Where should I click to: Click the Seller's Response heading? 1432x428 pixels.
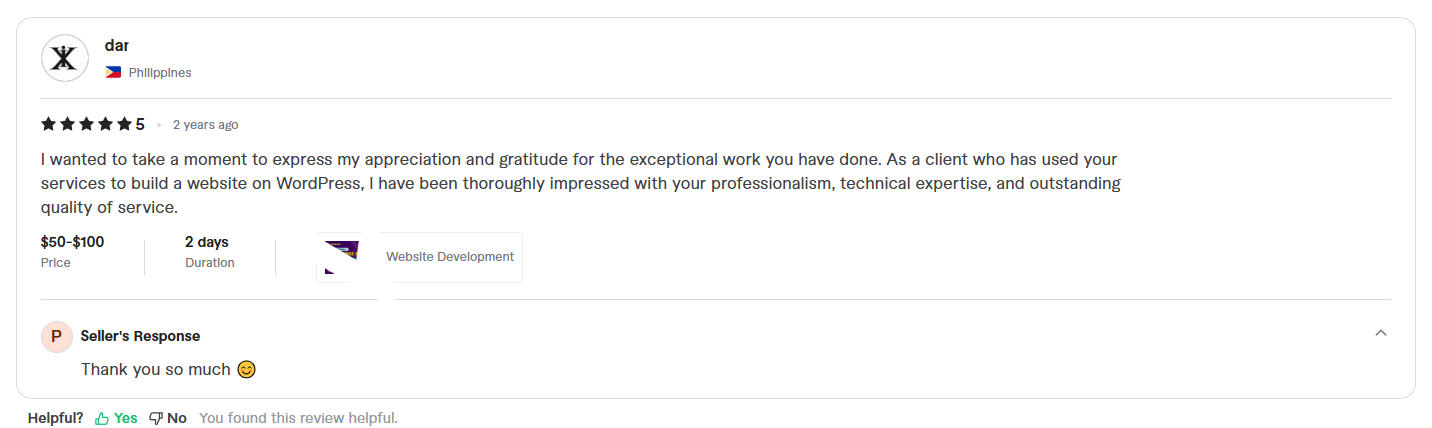coord(140,336)
